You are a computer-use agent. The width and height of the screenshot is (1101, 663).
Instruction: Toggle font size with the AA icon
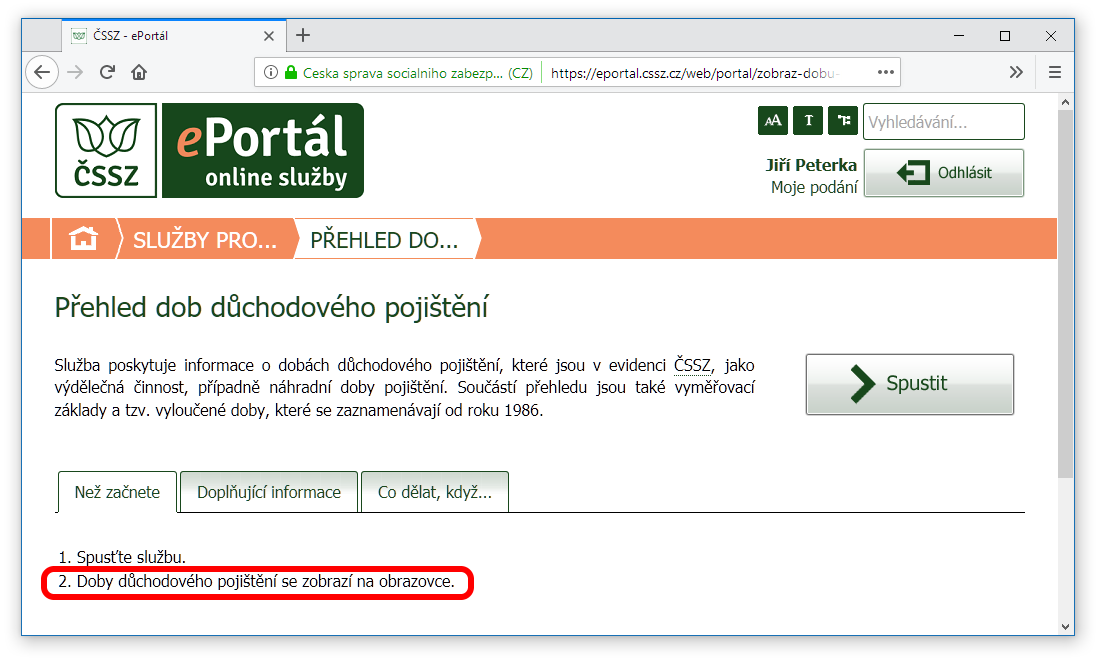coord(772,120)
